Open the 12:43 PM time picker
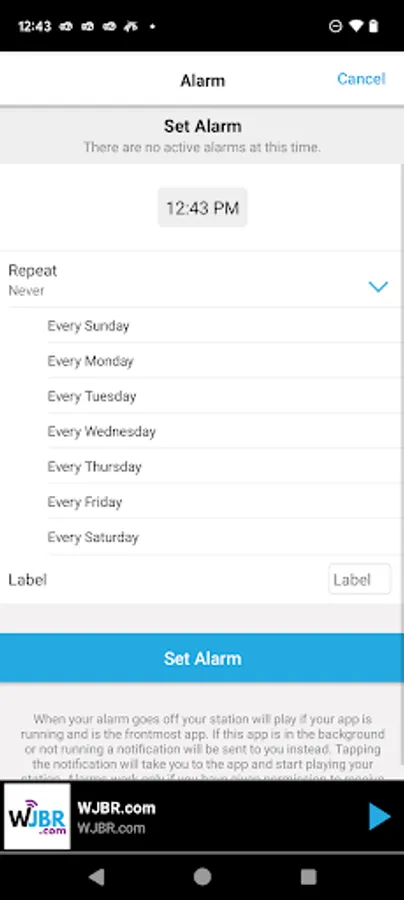This screenshot has width=404, height=900. [203, 208]
